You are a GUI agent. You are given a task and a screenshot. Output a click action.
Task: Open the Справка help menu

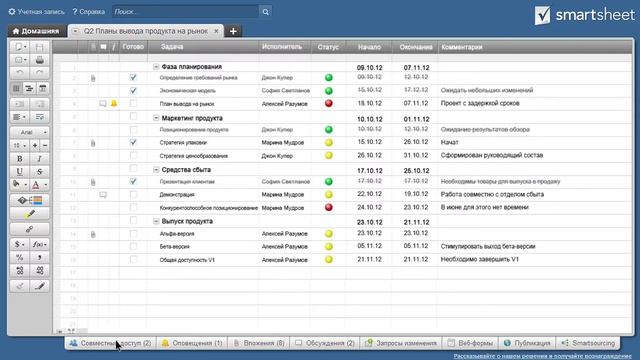coord(88,12)
